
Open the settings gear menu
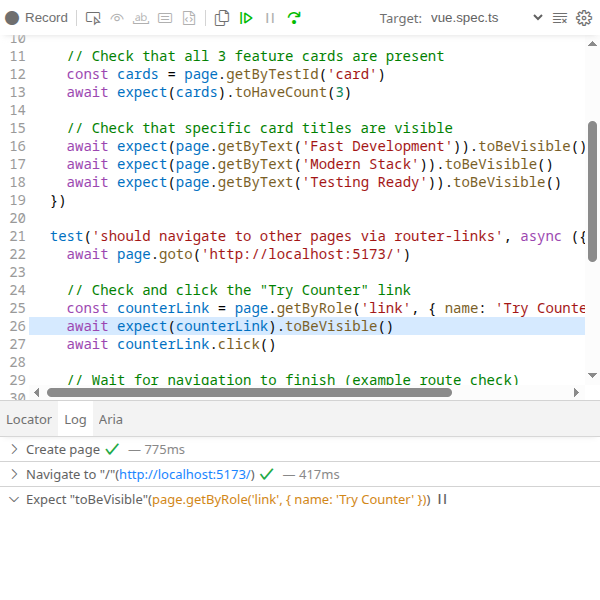(584, 18)
